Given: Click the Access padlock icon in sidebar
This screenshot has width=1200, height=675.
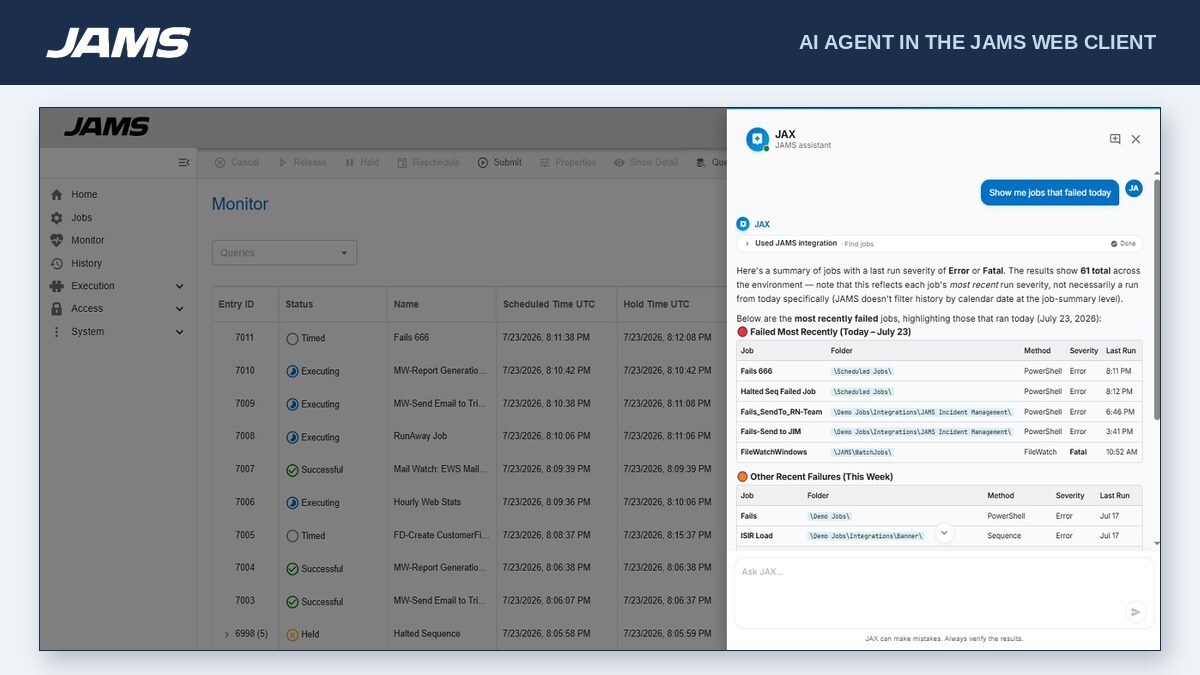Looking at the screenshot, I should click(56, 309).
